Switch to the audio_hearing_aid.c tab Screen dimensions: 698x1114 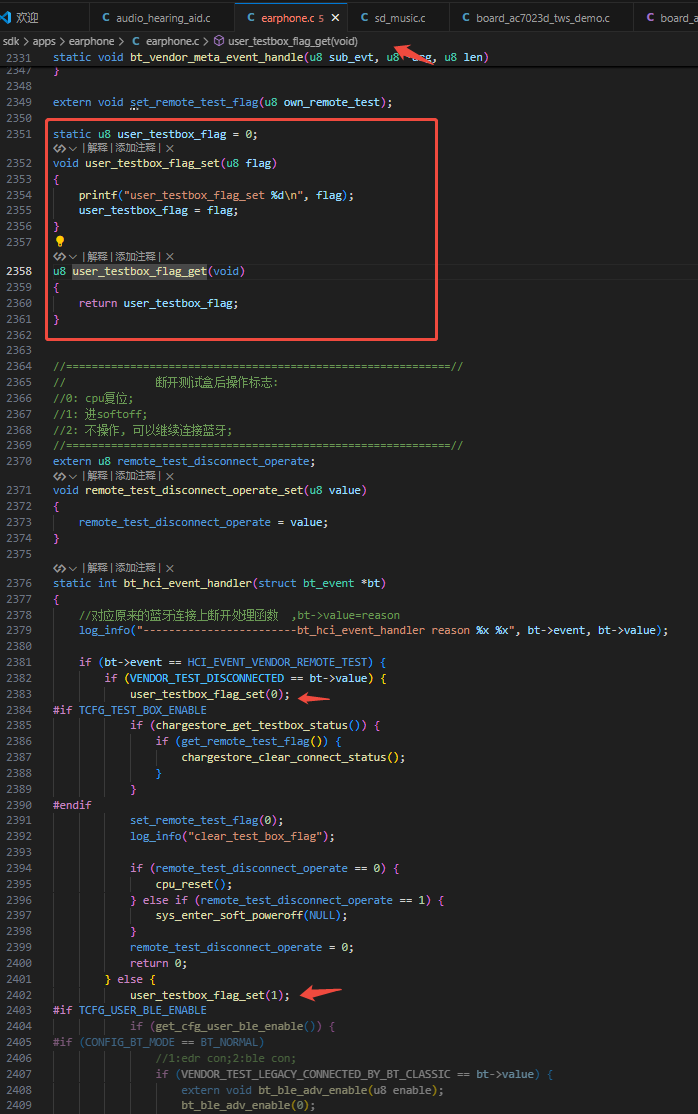point(163,18)
